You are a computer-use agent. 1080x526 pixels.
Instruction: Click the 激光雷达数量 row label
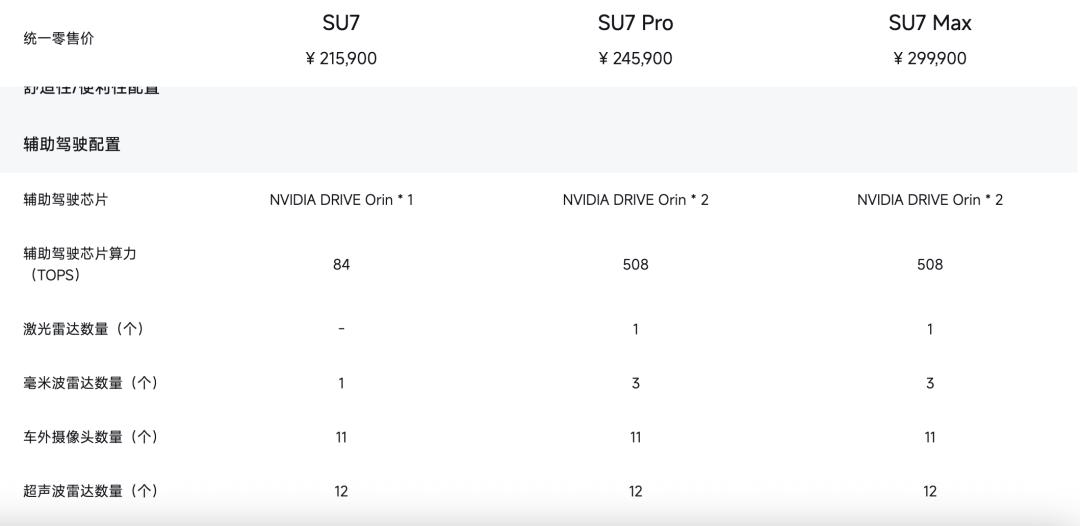[84, 329]
